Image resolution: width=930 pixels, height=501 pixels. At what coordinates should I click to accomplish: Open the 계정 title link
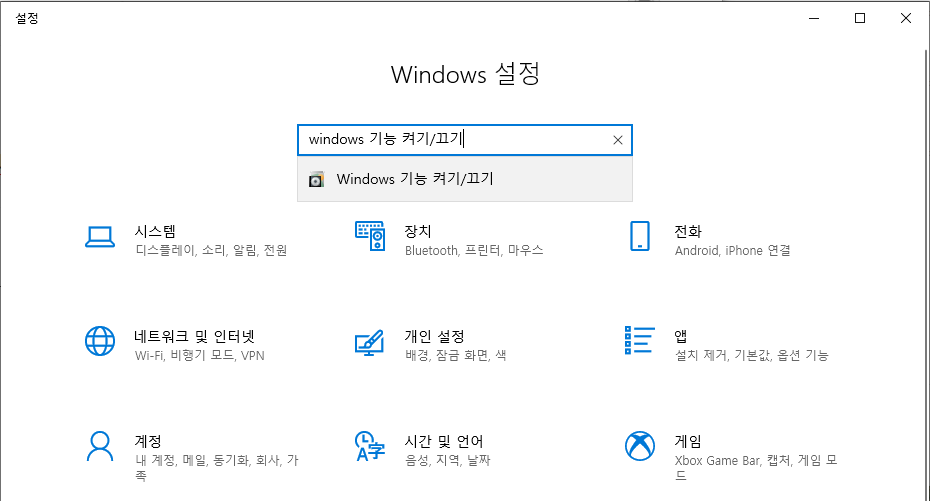coord(148,441)
